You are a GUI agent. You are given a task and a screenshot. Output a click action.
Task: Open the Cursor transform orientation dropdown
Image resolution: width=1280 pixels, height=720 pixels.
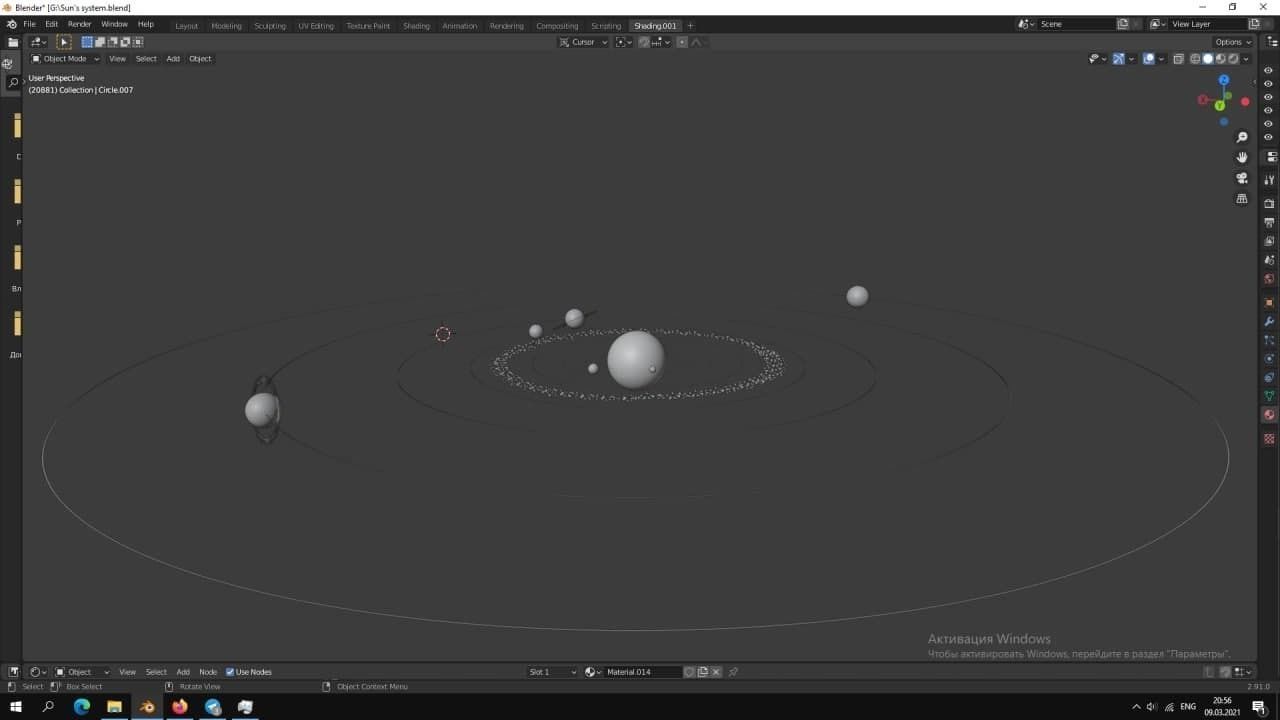(x=584, y=42)
